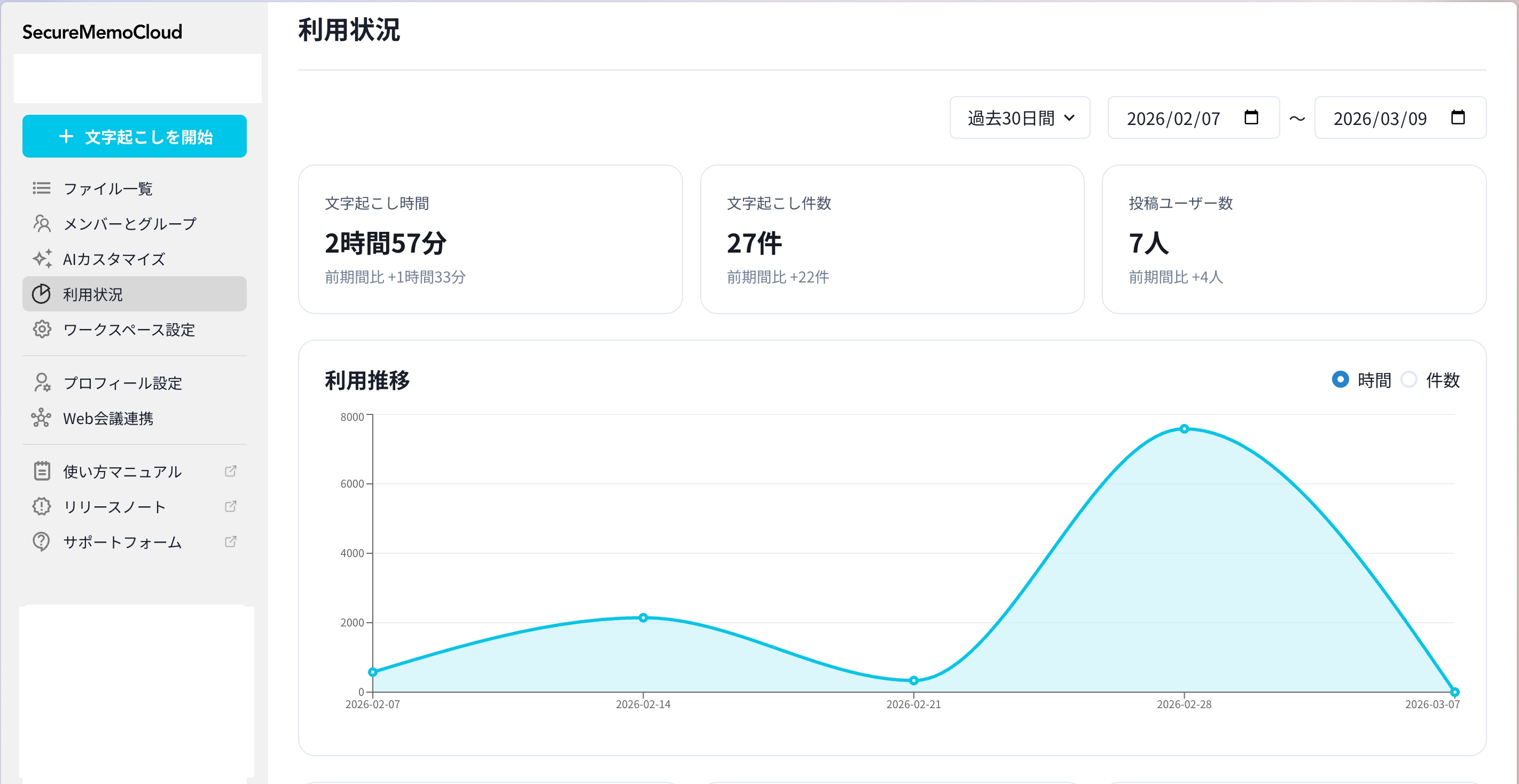This screenshot has height=784, width=1519.
Task: Open the サポートフォーム question mark icon
Action: pyautogui.click(x=41, y=542)
